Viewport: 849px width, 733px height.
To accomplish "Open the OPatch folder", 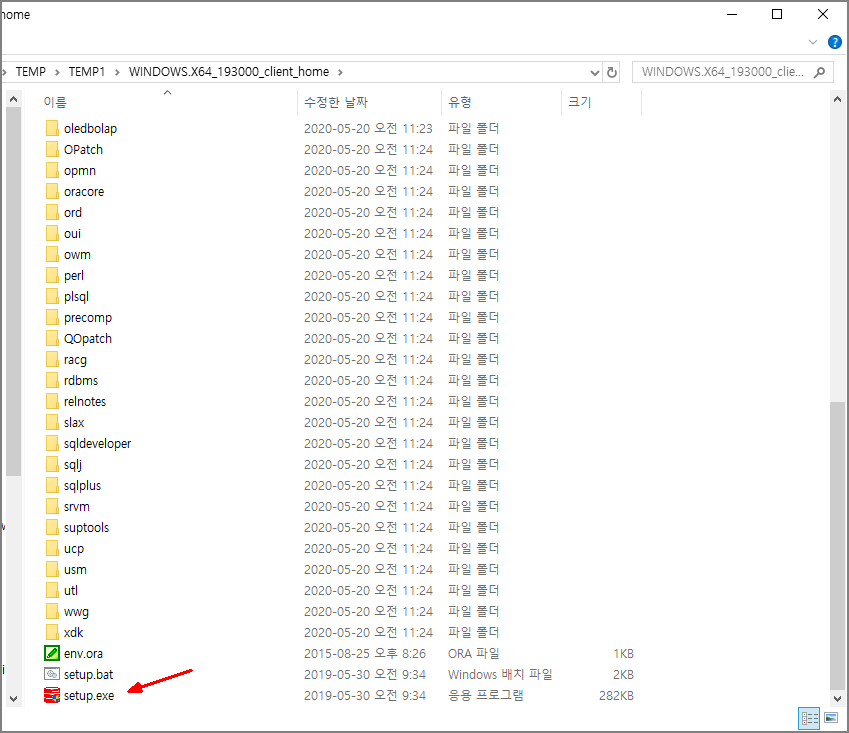I will point(78,149).
